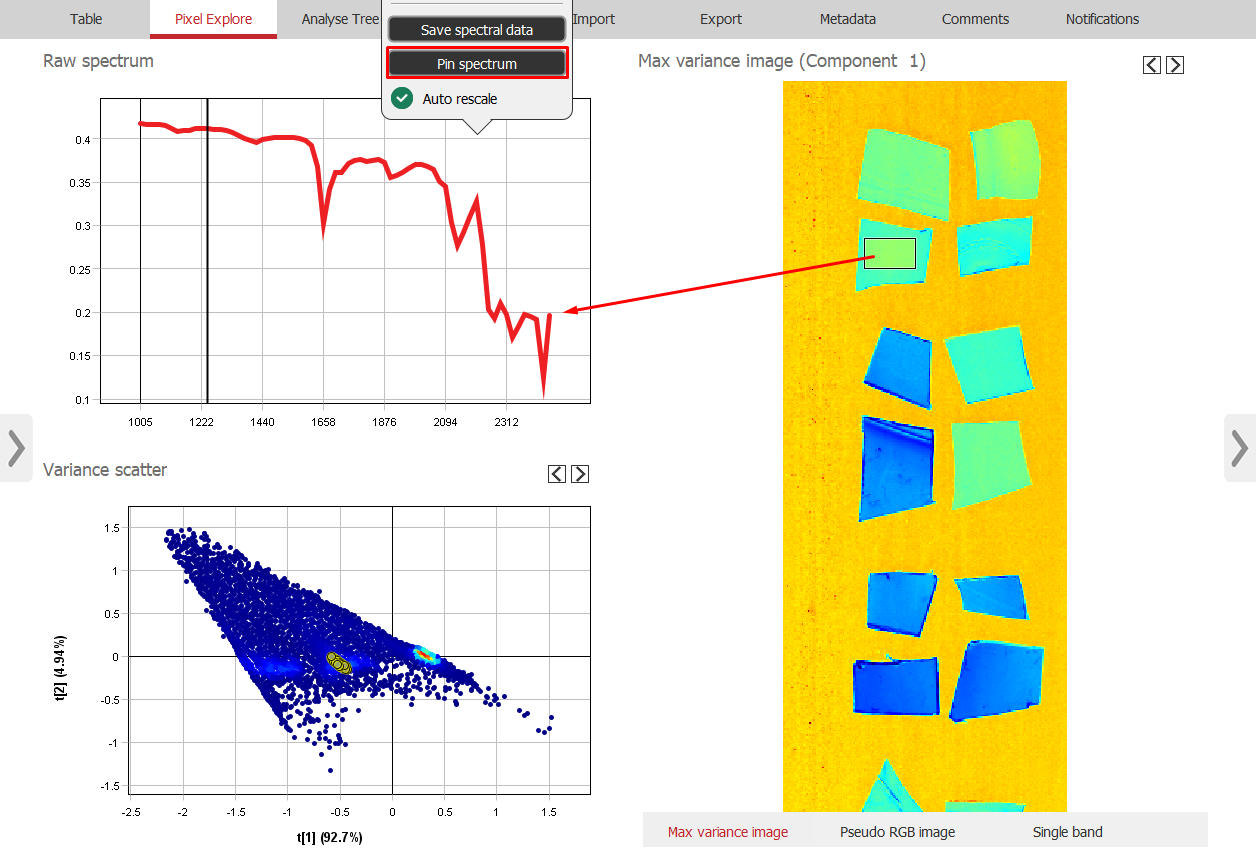Switch to Single band view

pyautogui.click(x=1068, y=832)
